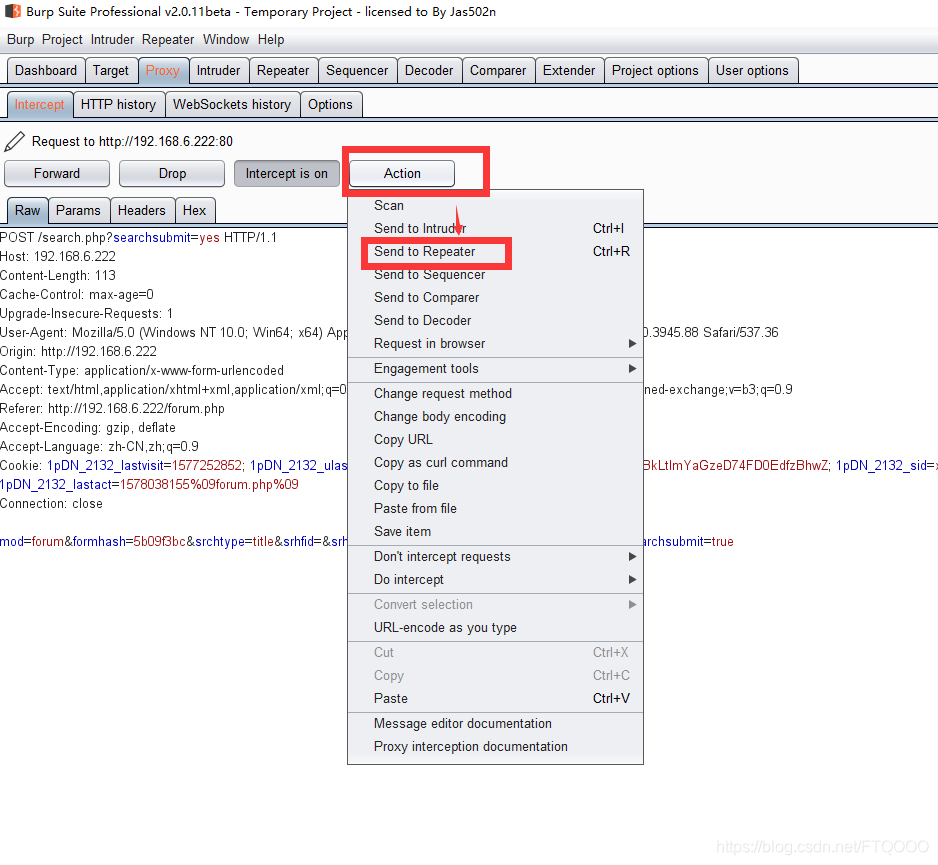Switch to the Target tab

pyautogui.click(x=111, y=71)
